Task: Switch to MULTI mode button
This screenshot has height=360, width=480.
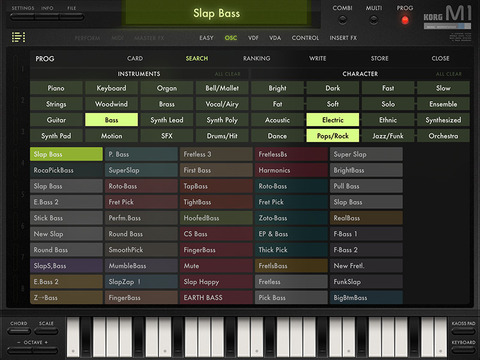Action: [374, 20]
